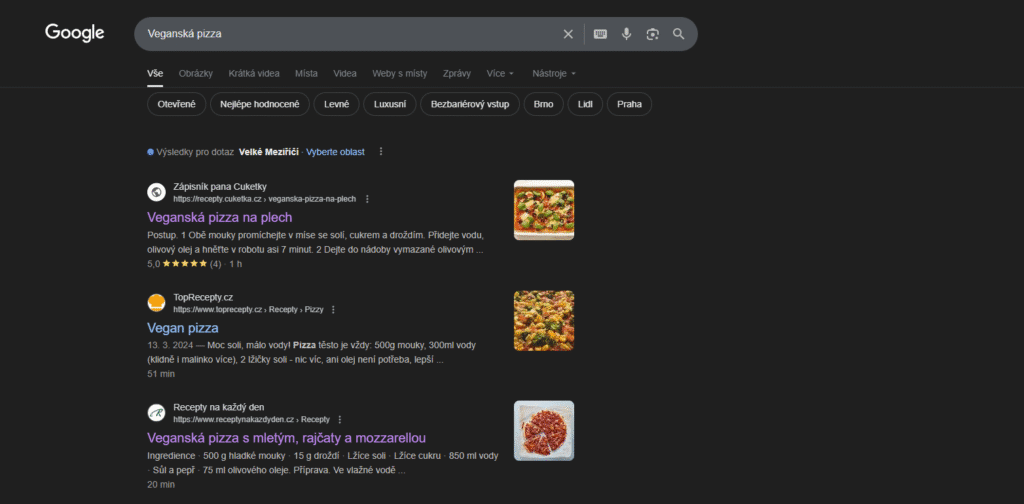Image resolution: width=1024 pixels, height=504 pixels.
Task: Click the magnifying glass search icon
Action: coord(678,34)
